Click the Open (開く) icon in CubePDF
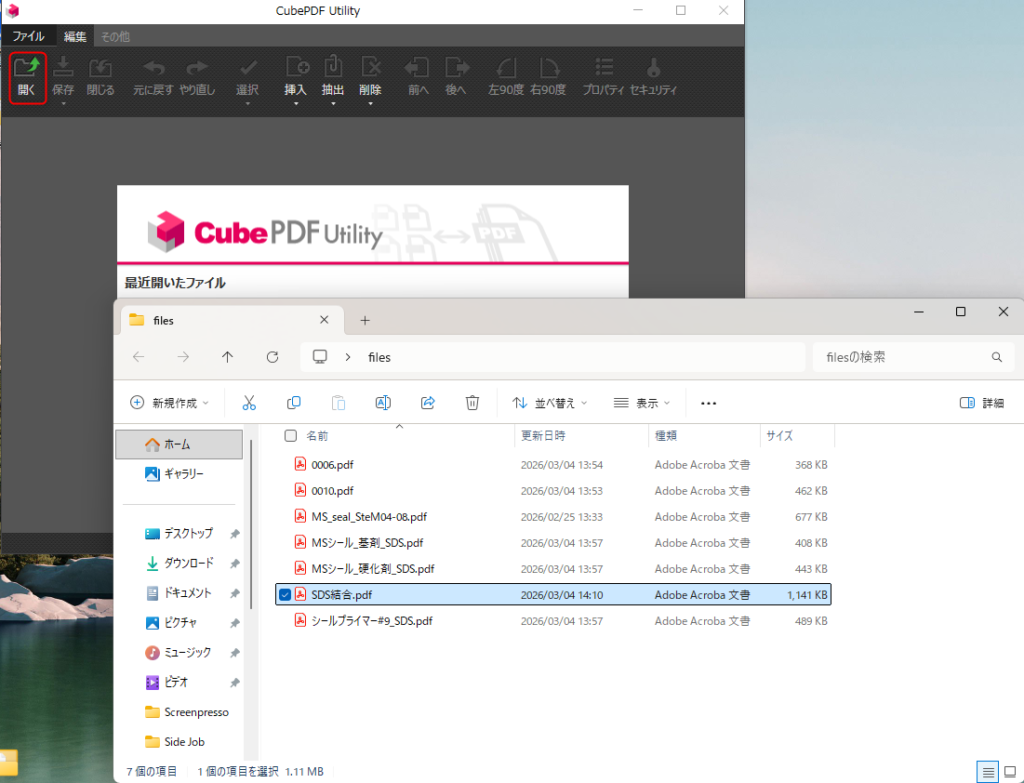The image size is (1024, 783). coord(27,77)
